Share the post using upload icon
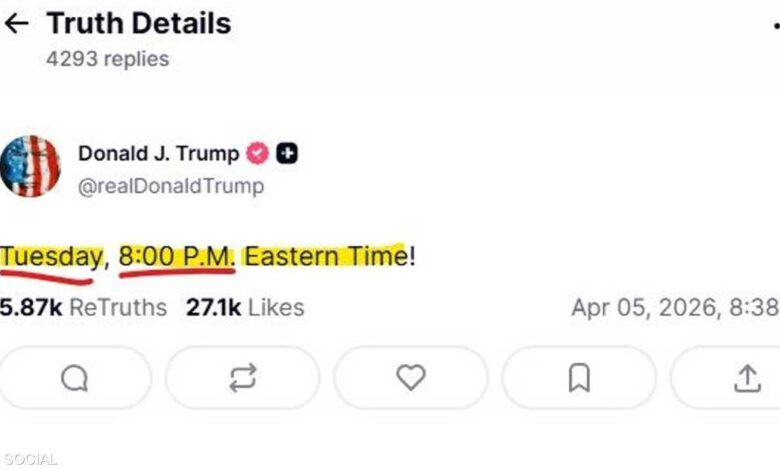Viewport: 780px width, 470px height. click(x=746, y=377)
